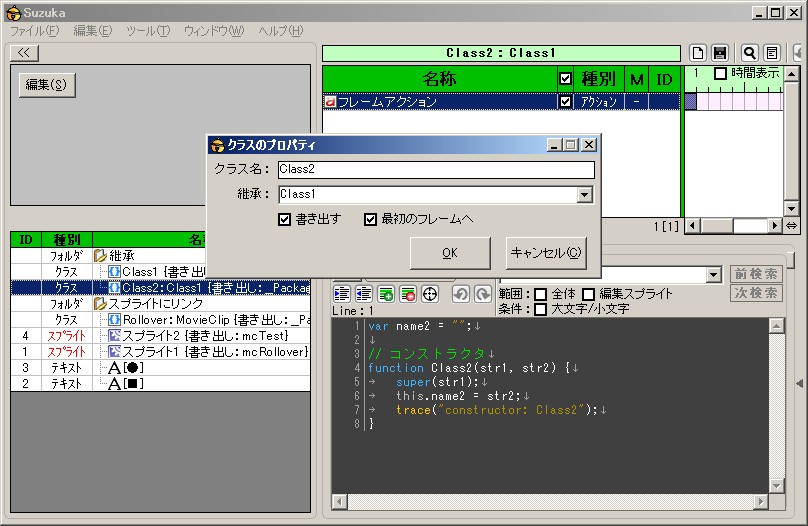
Task: Click the スプライト1 sprite icon
Action: (x=114, y=351)
